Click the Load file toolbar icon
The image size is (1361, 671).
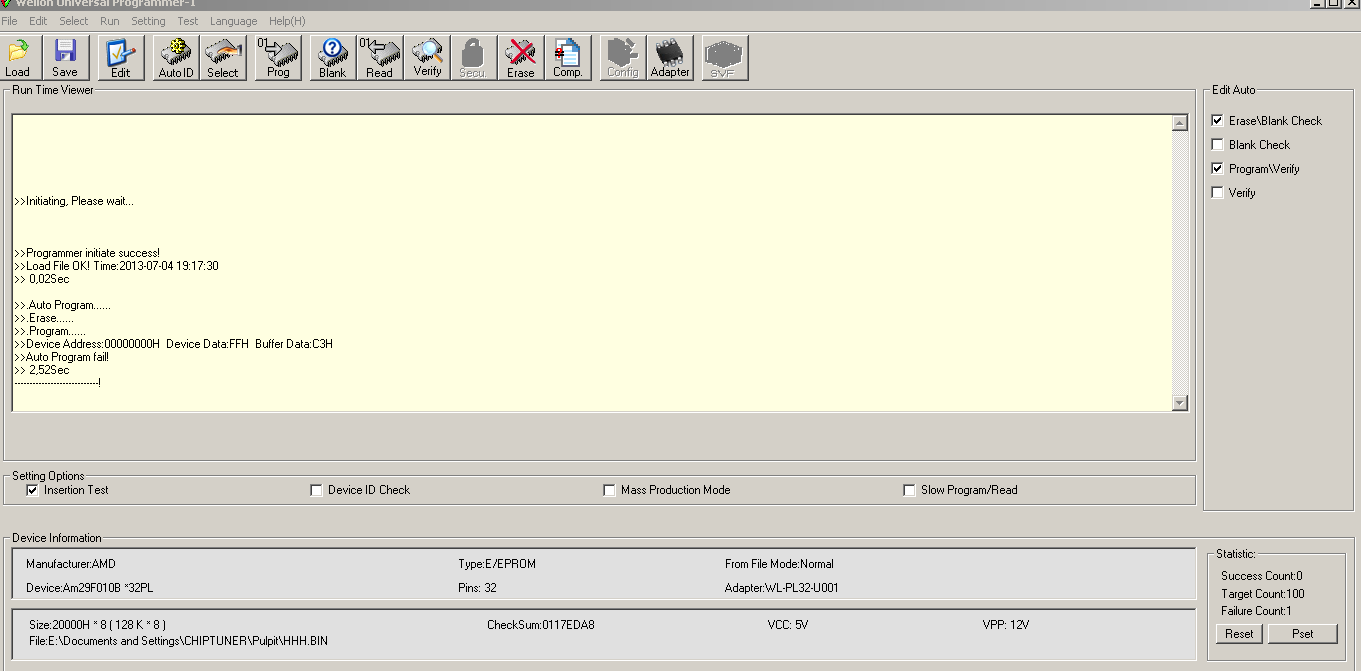[x=18, y=58]
